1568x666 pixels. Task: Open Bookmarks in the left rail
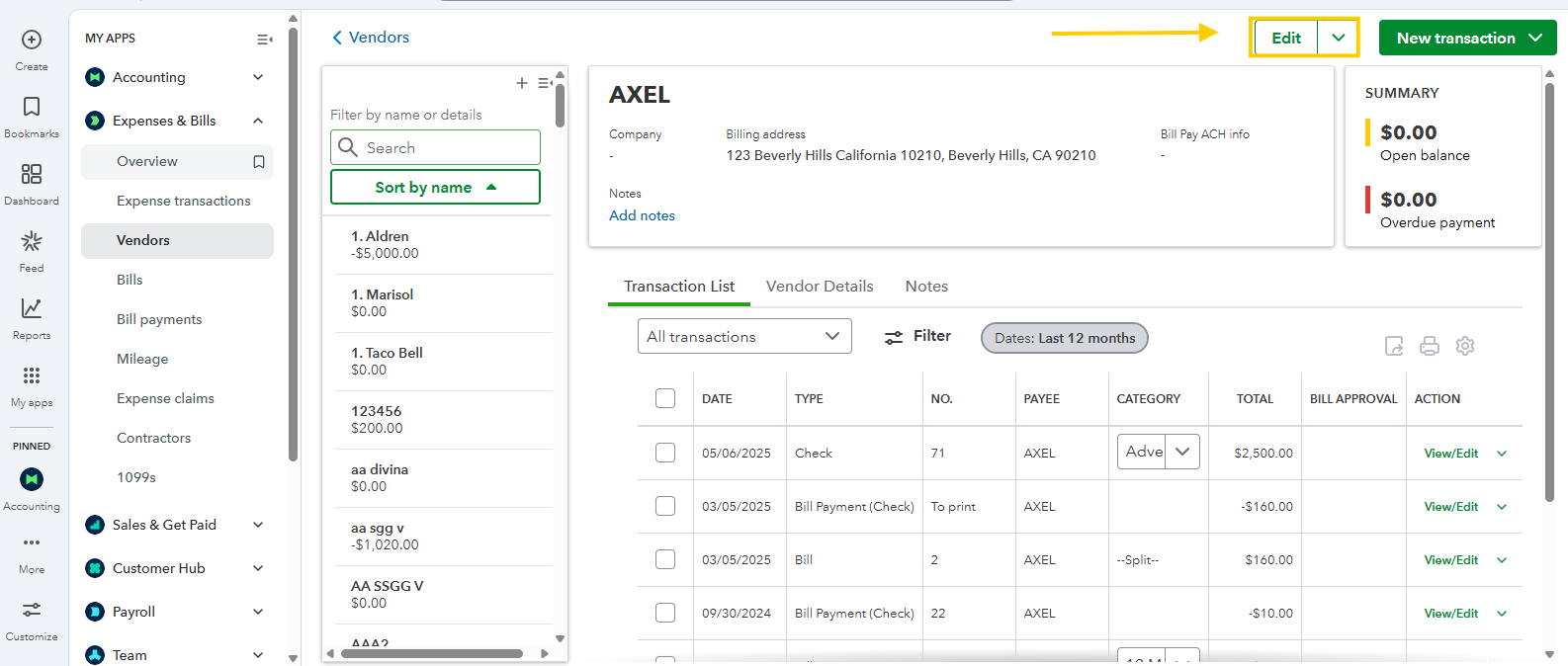[x=32, y=108]
